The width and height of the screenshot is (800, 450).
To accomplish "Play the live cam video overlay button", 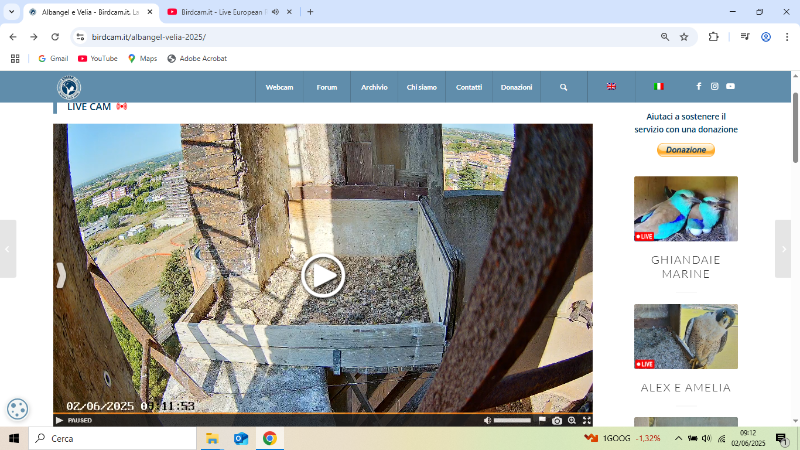I will pyautogui.click(x=323, y=276).
